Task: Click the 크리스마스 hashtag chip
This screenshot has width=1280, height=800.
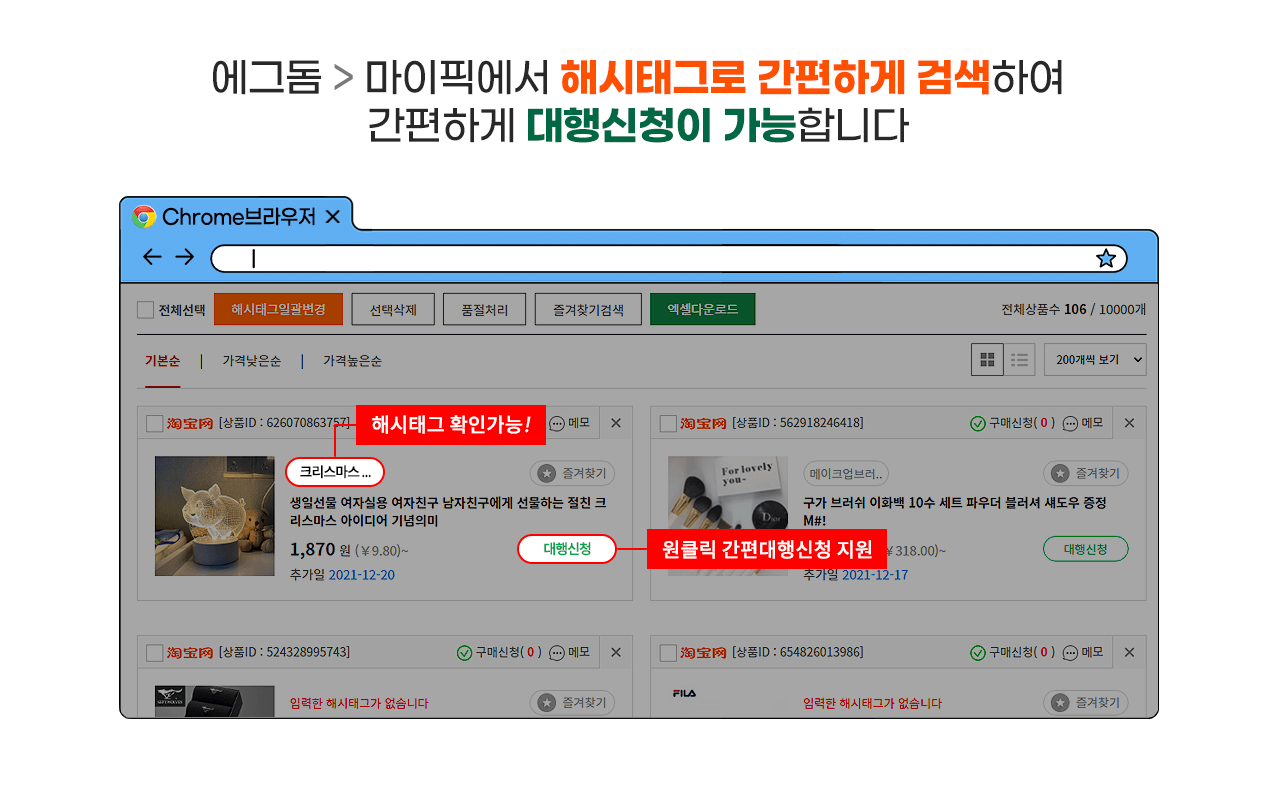Action: [335, 472]
